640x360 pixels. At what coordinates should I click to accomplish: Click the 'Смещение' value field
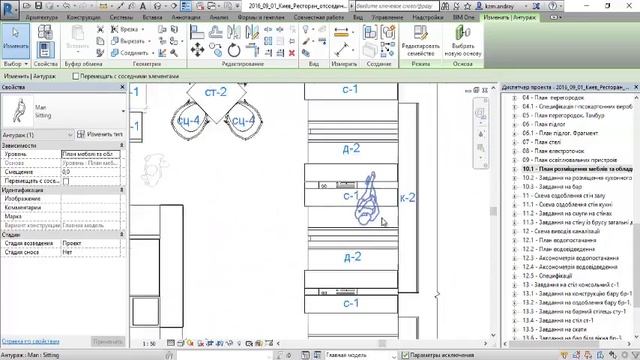91,172
